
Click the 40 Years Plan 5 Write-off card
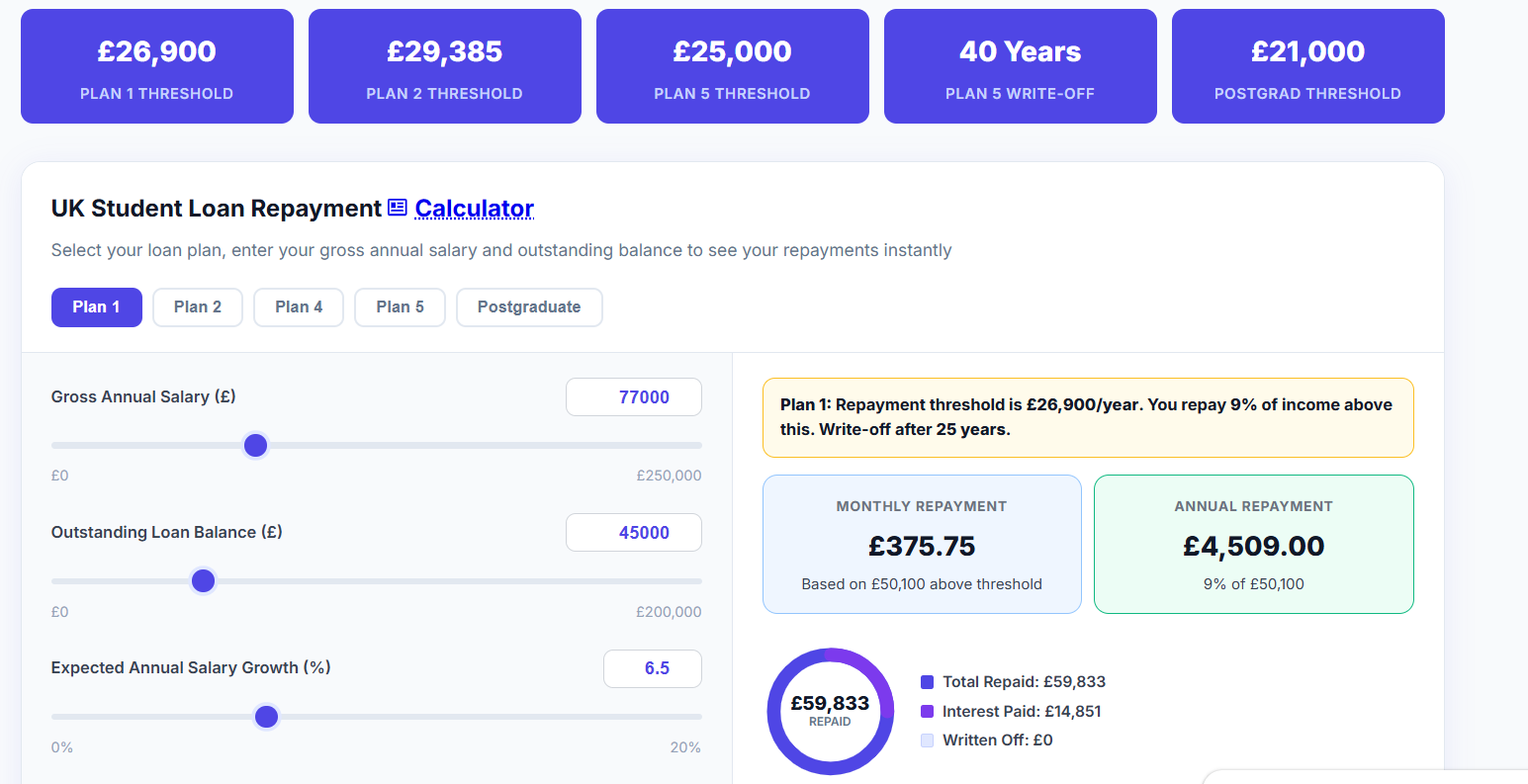(x=1021, y=66)
